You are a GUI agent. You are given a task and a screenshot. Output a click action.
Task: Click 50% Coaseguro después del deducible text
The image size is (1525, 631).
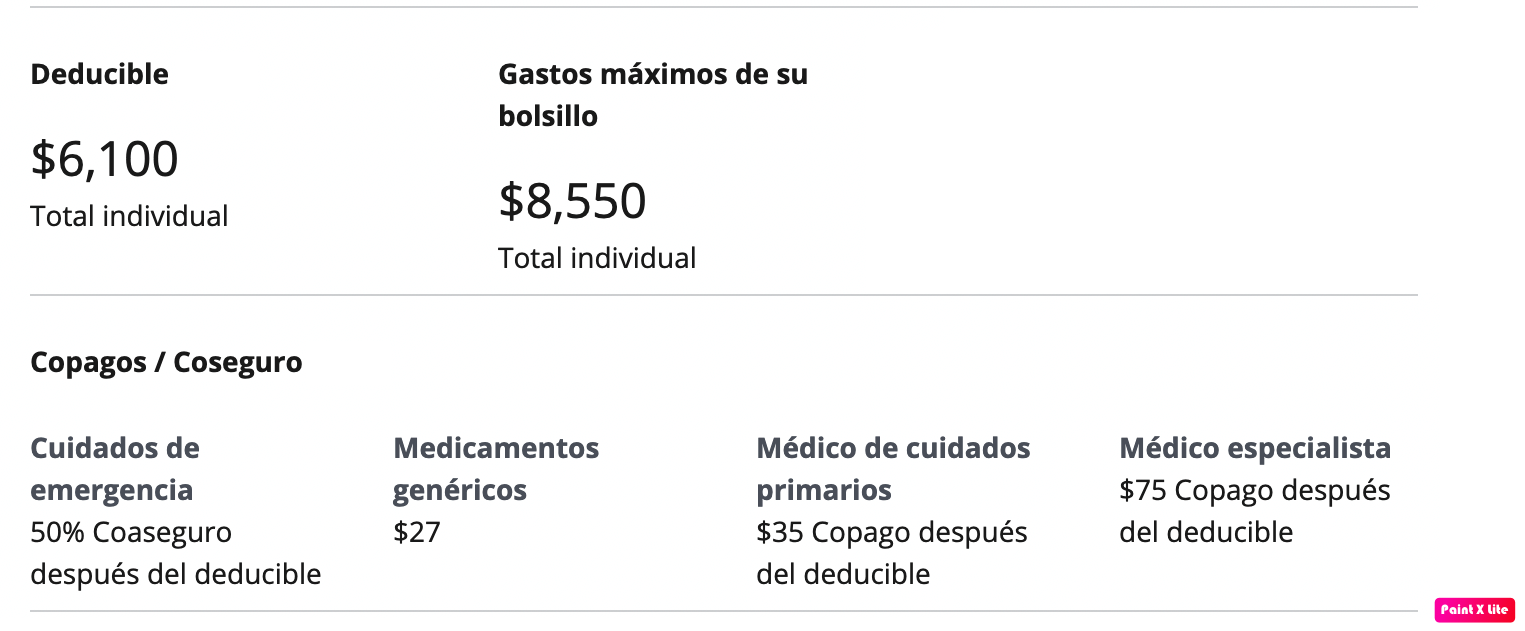point(176,553)
